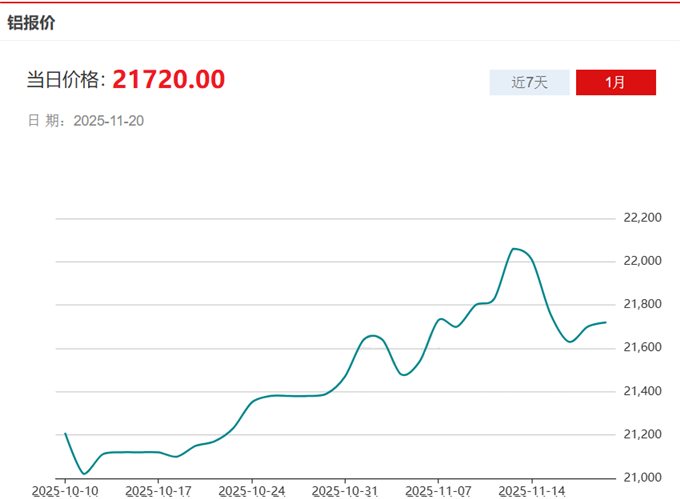Viewport: 680px width, 499px height.
Task: Click the 当日价格 label
Action: [x=65, y=80]
